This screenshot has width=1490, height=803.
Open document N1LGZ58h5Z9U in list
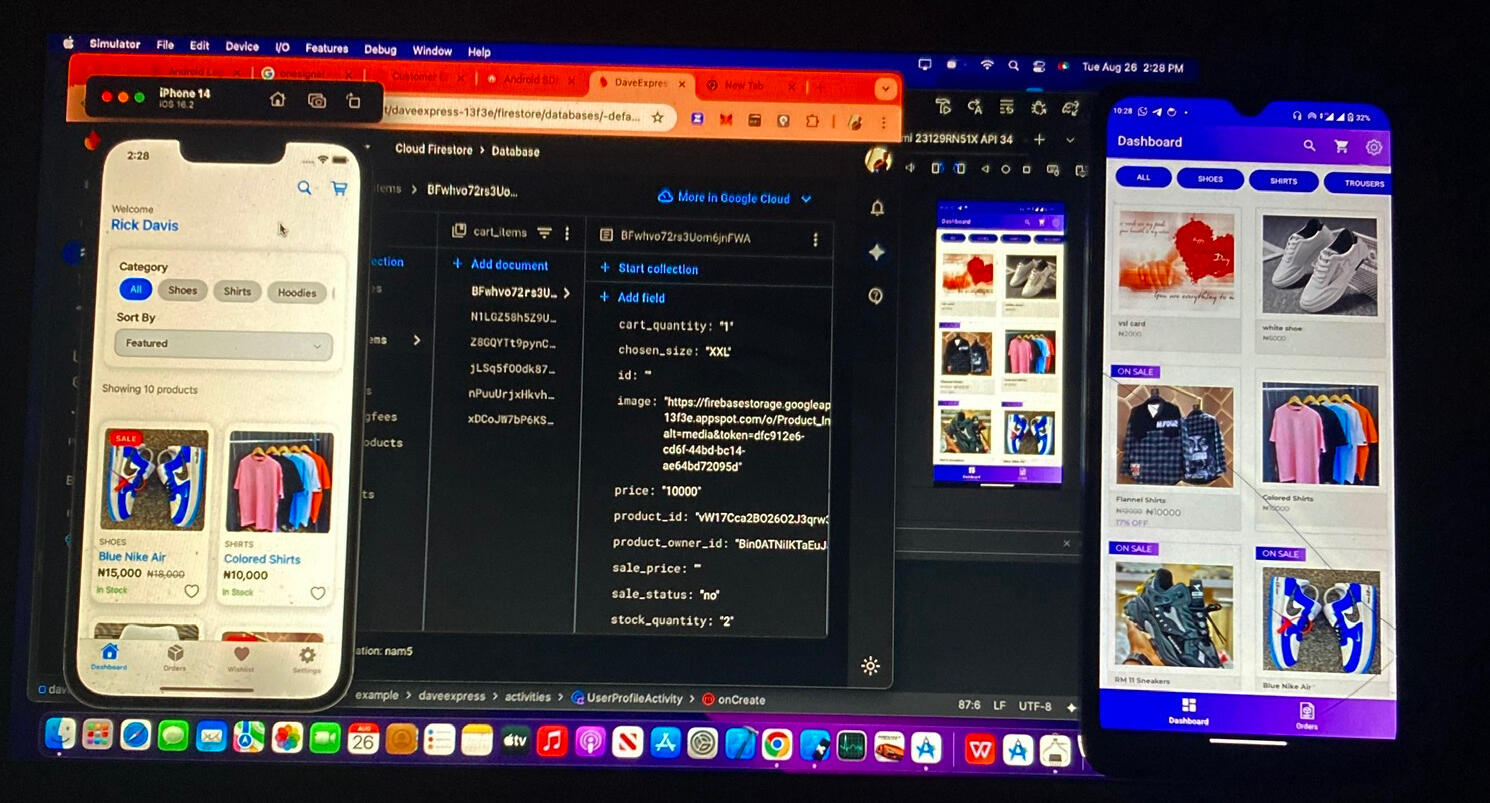point(513,318)
